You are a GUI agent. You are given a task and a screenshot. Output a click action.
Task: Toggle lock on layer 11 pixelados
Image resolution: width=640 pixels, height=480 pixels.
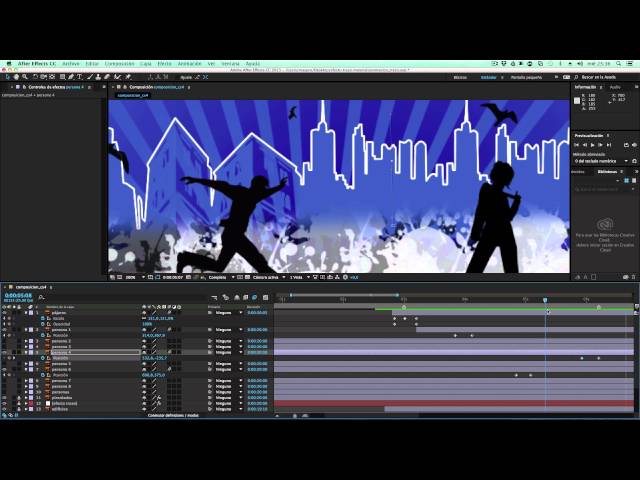(x=19, y=398)
